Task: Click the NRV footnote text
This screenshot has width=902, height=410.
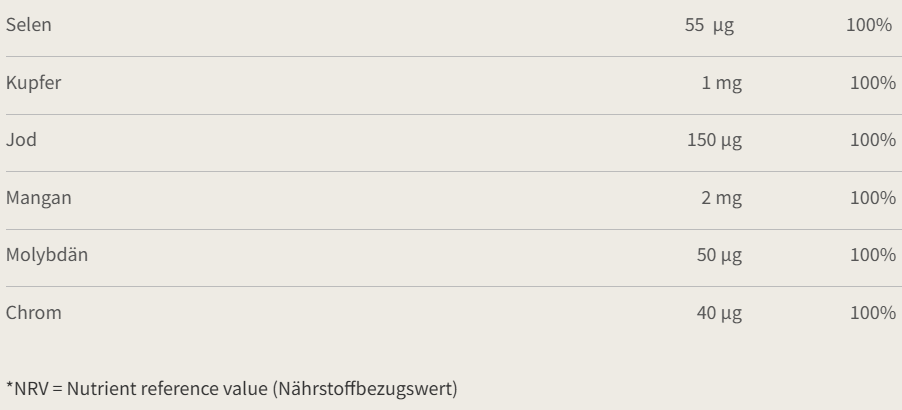Action: coord(232,389)
